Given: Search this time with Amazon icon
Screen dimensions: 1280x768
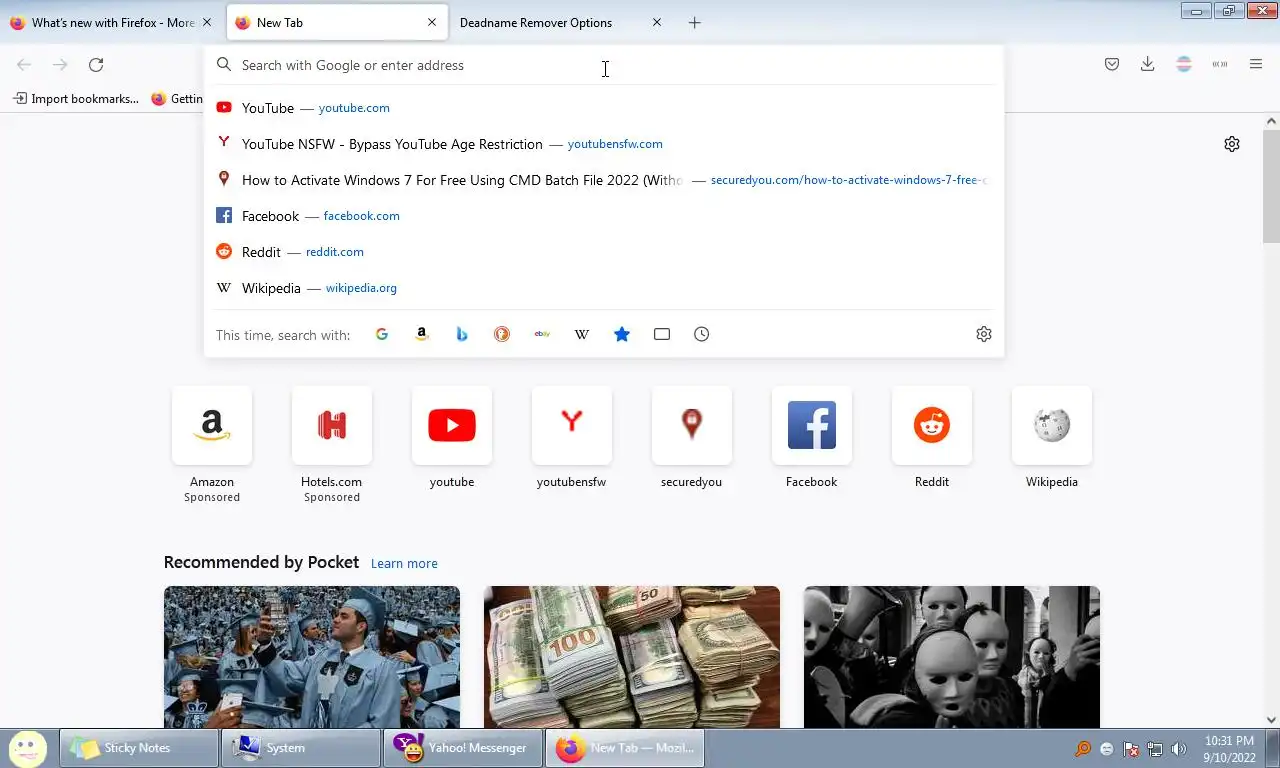Looking at the screenshot, I should pos(422,334).
